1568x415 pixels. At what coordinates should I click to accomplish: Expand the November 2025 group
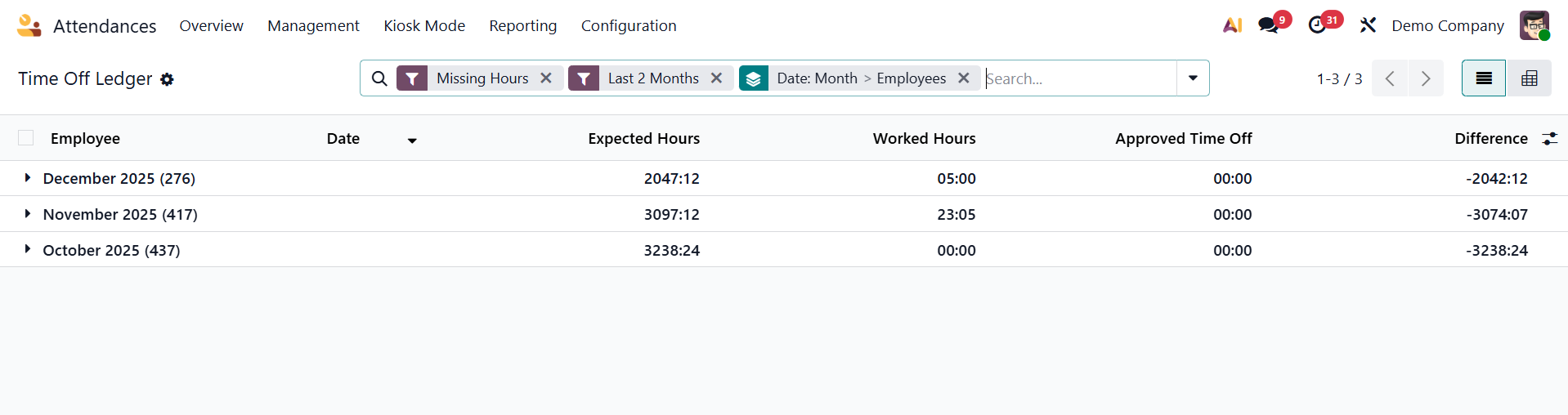(x=28, y=214)
